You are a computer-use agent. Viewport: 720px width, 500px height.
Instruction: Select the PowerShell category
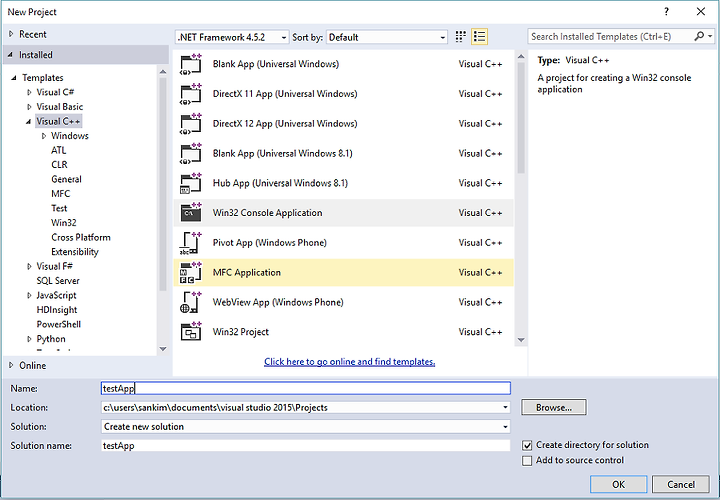point(59,324)
